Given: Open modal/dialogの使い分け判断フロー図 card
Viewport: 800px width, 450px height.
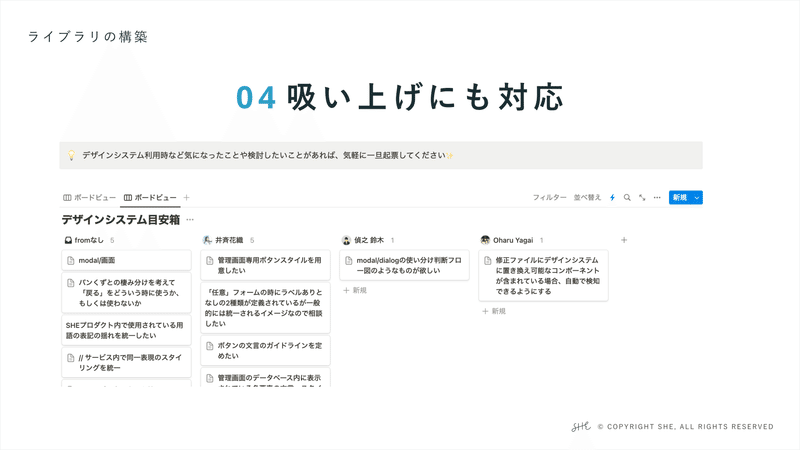Looking at the screenshot, I should click(x=404, y=265).
